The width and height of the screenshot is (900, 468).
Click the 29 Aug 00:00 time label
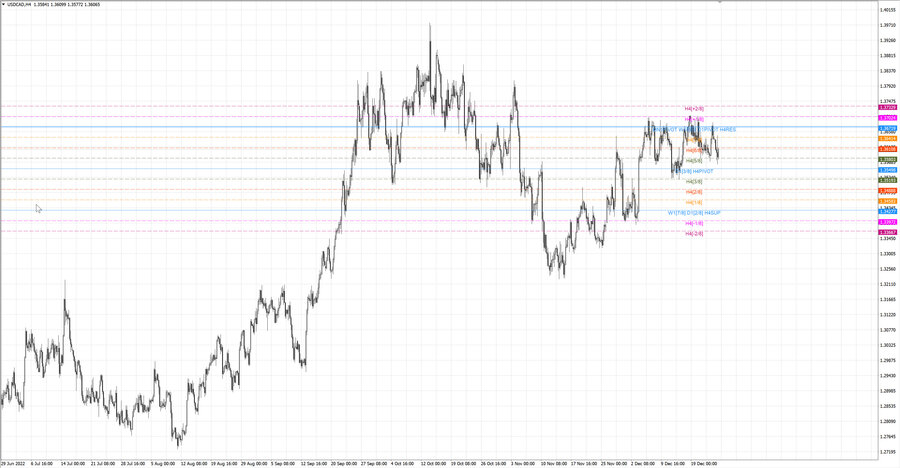tap(254, 463)
